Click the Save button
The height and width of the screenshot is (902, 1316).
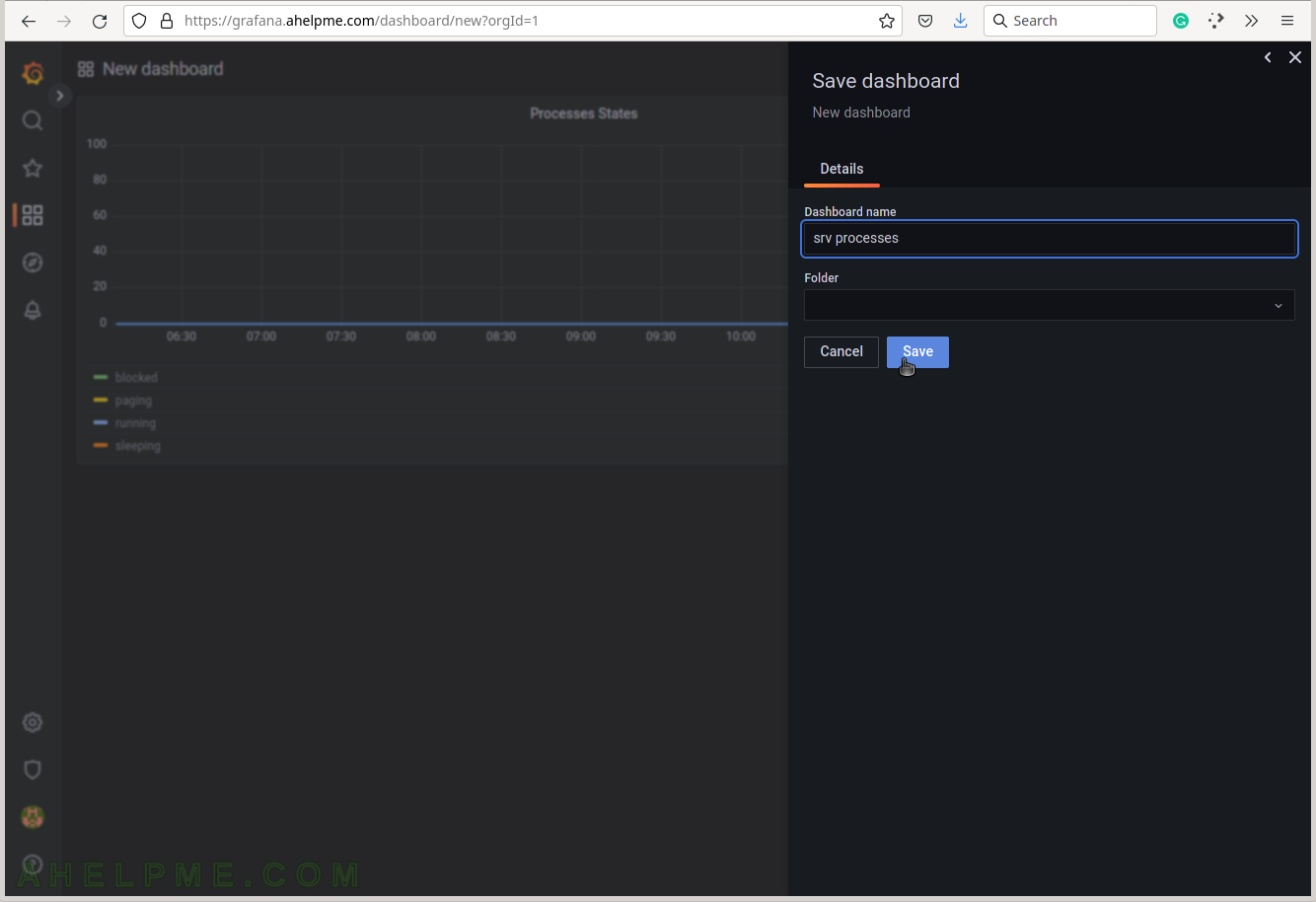(x=917, y=352)
